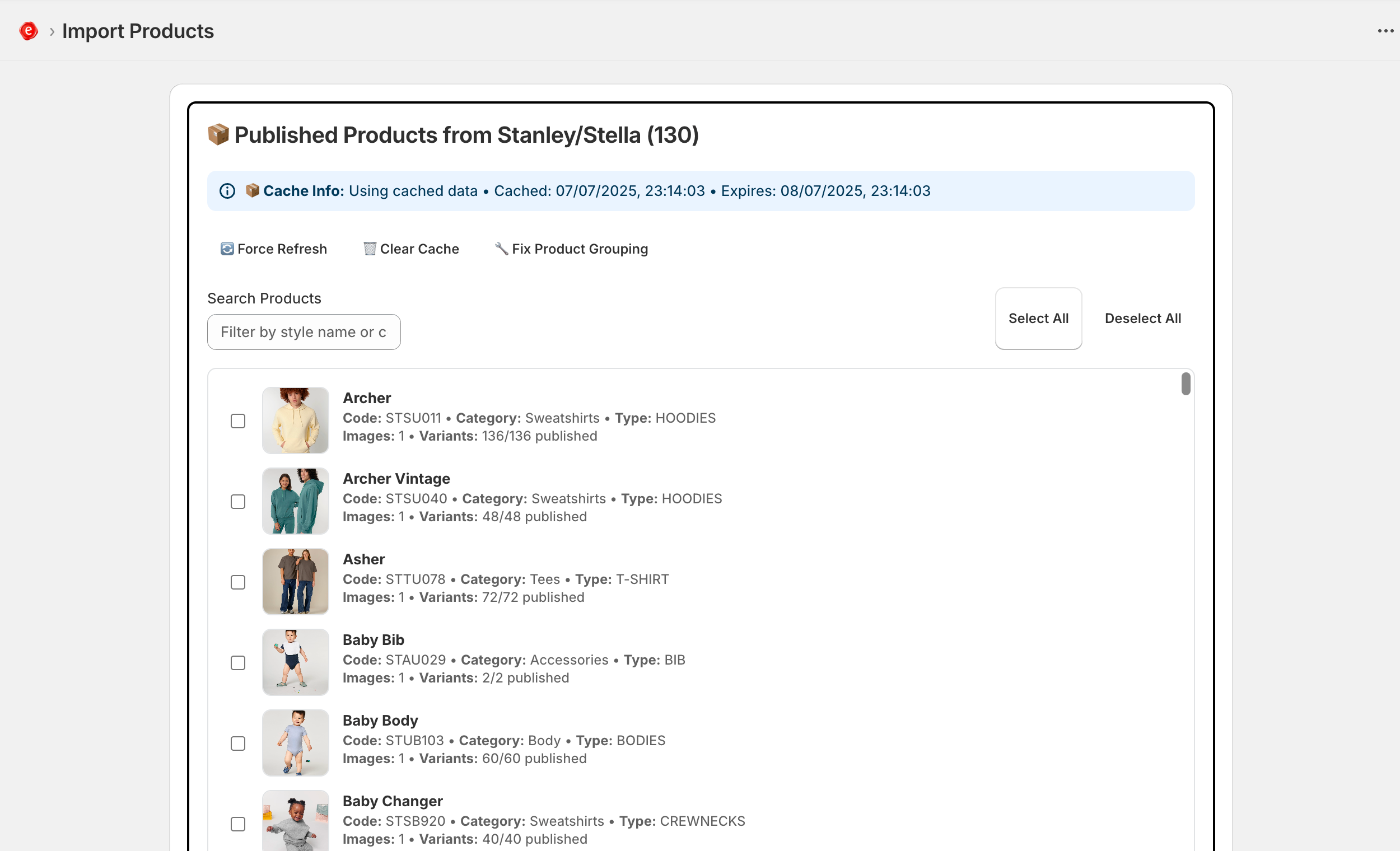Open the three-dot more actions menu
The height and width of the screenshot is (851, 1400).
1385,31
